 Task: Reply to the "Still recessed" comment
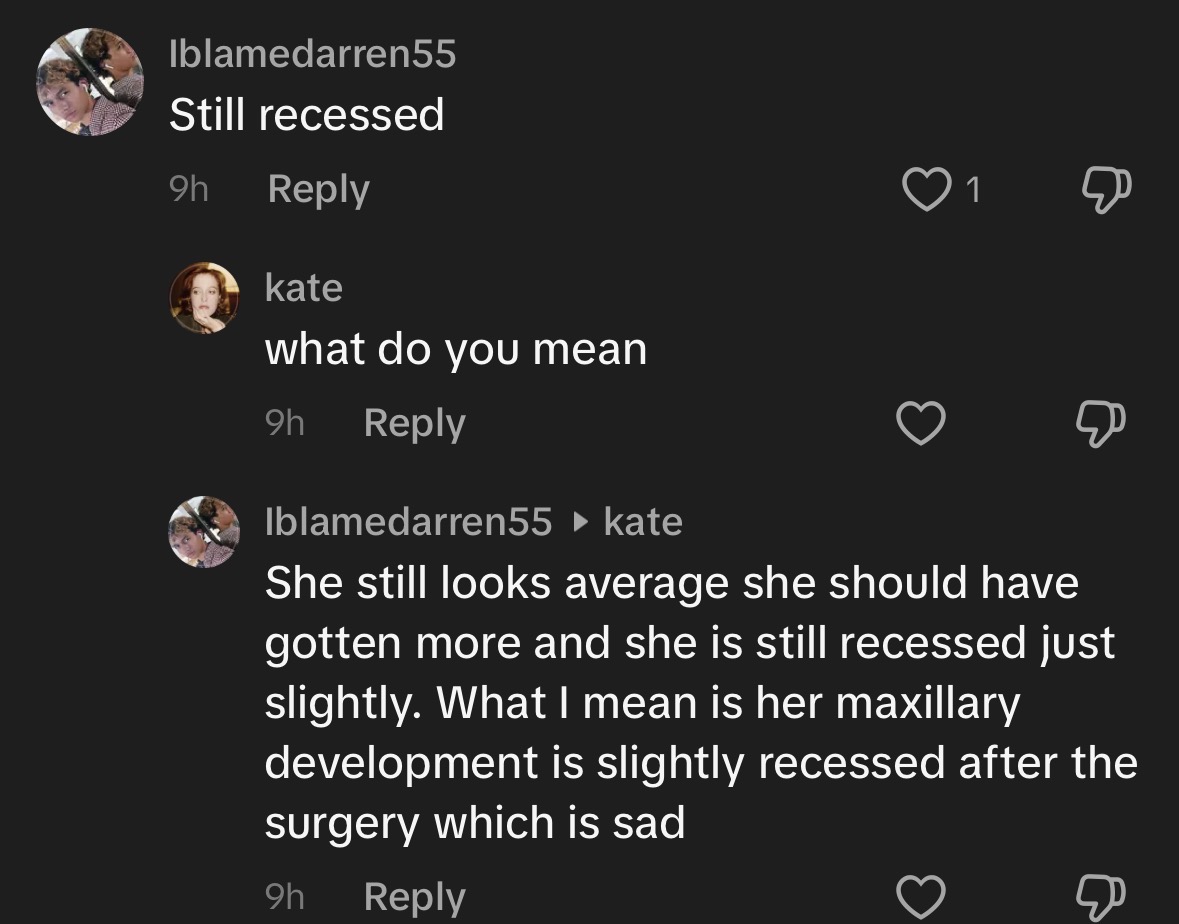(318, 190)
